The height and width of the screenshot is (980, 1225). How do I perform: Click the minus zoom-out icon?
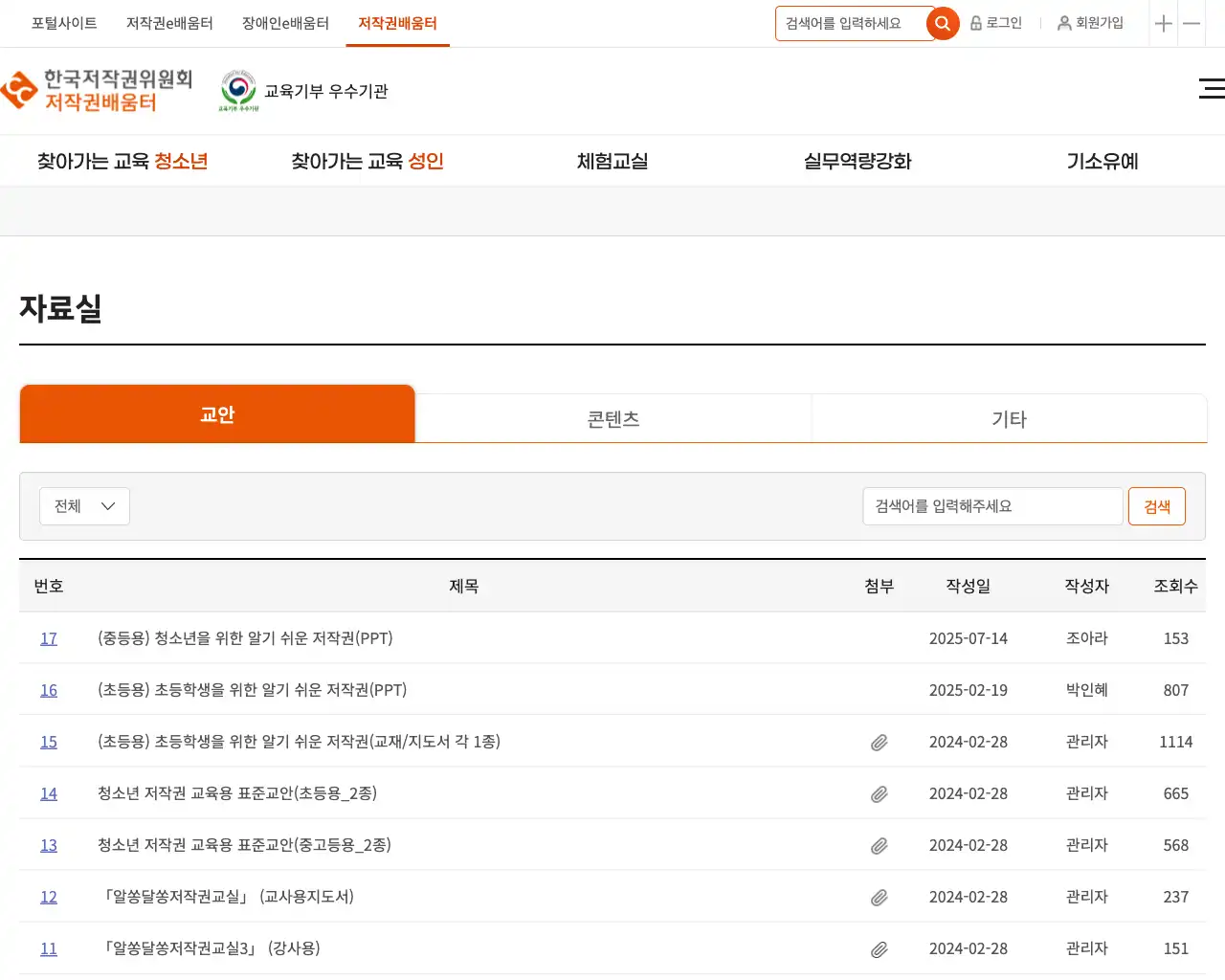coord(1192,24)
